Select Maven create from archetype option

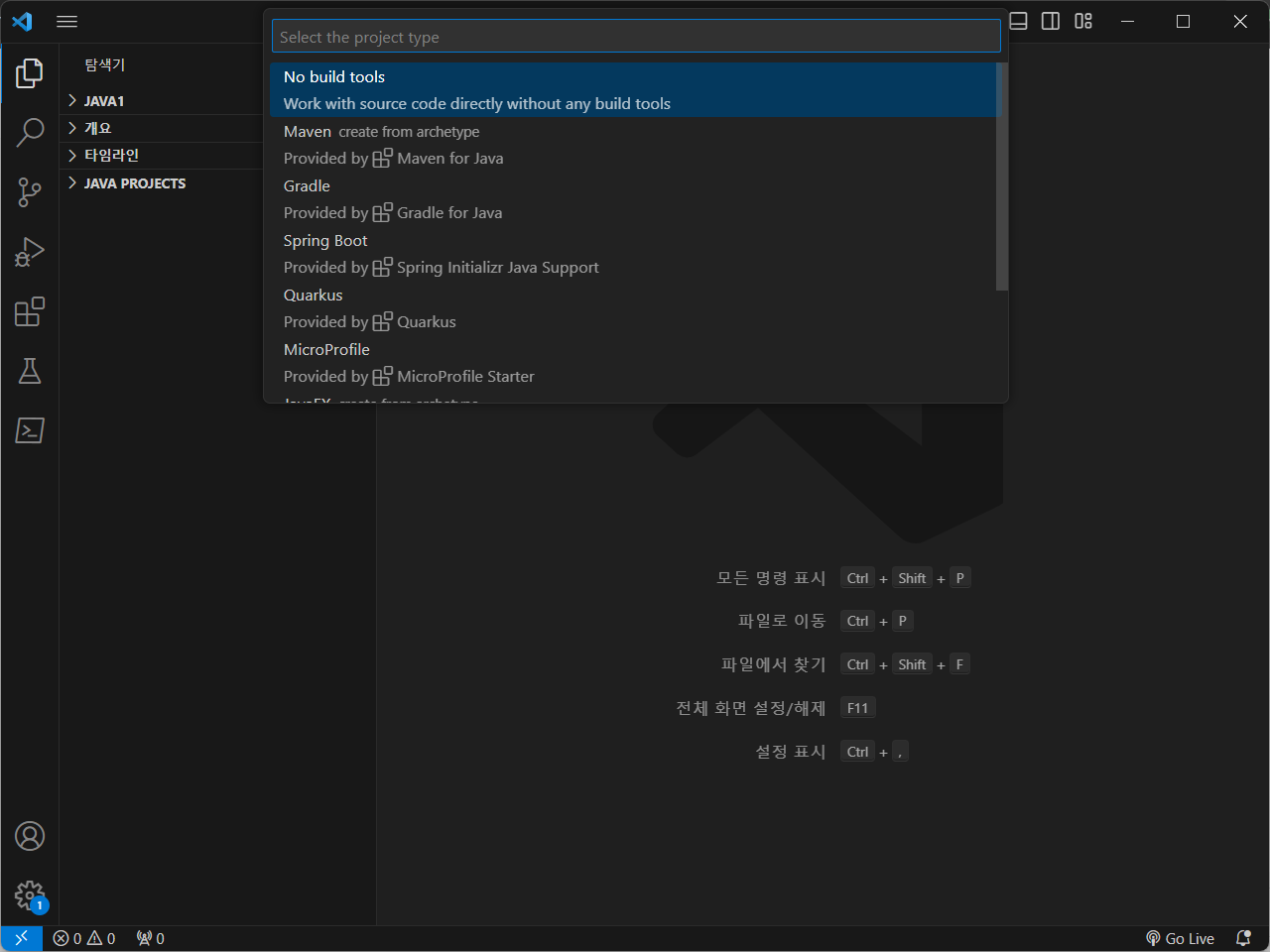[635, 144]
